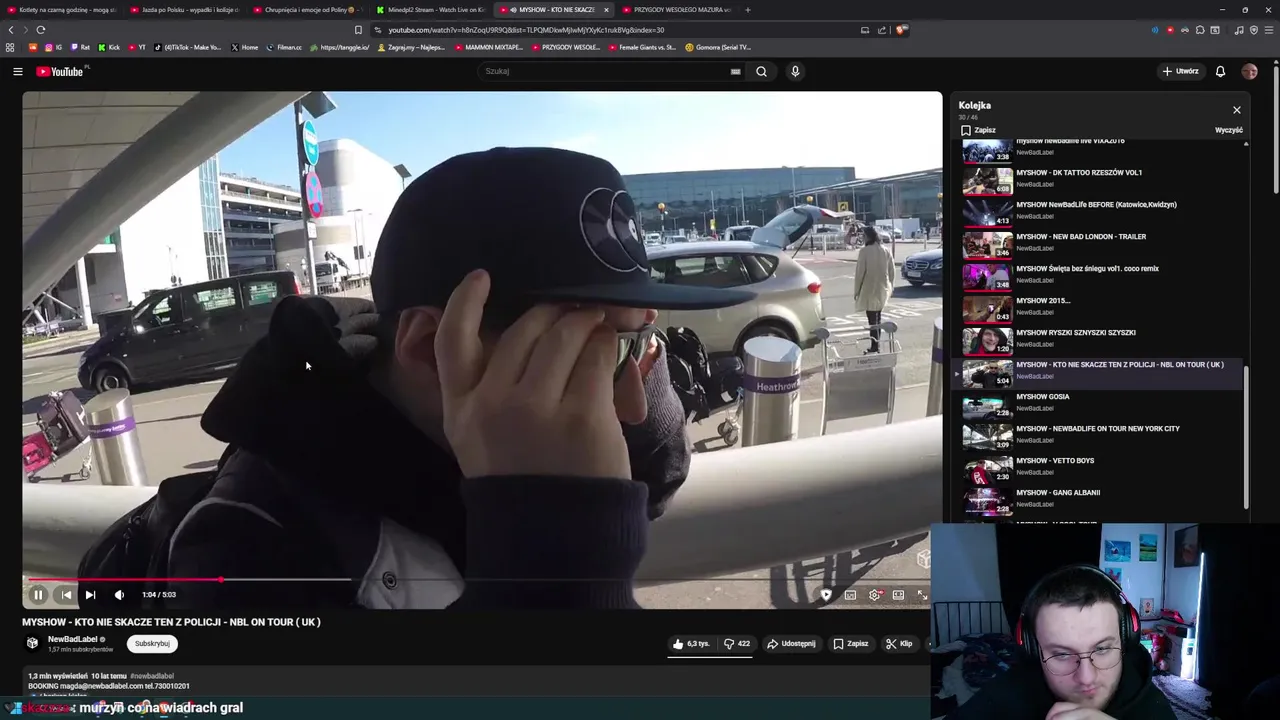The height and width of the screenshot is (720, 1280).
Task: Play MYSHOW Święta bez śniegu vol1. coco remix
Action: (1100, 276)
